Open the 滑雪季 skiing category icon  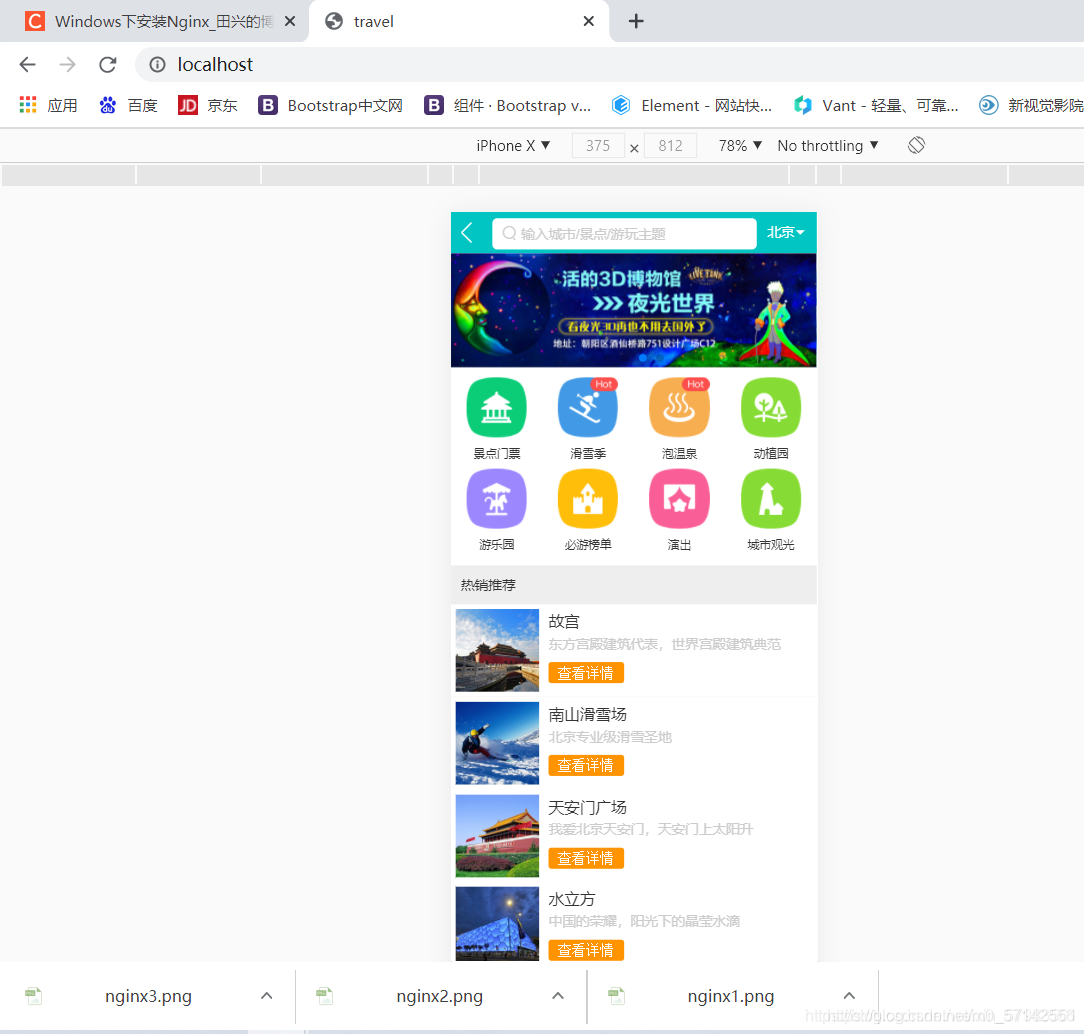588,408
